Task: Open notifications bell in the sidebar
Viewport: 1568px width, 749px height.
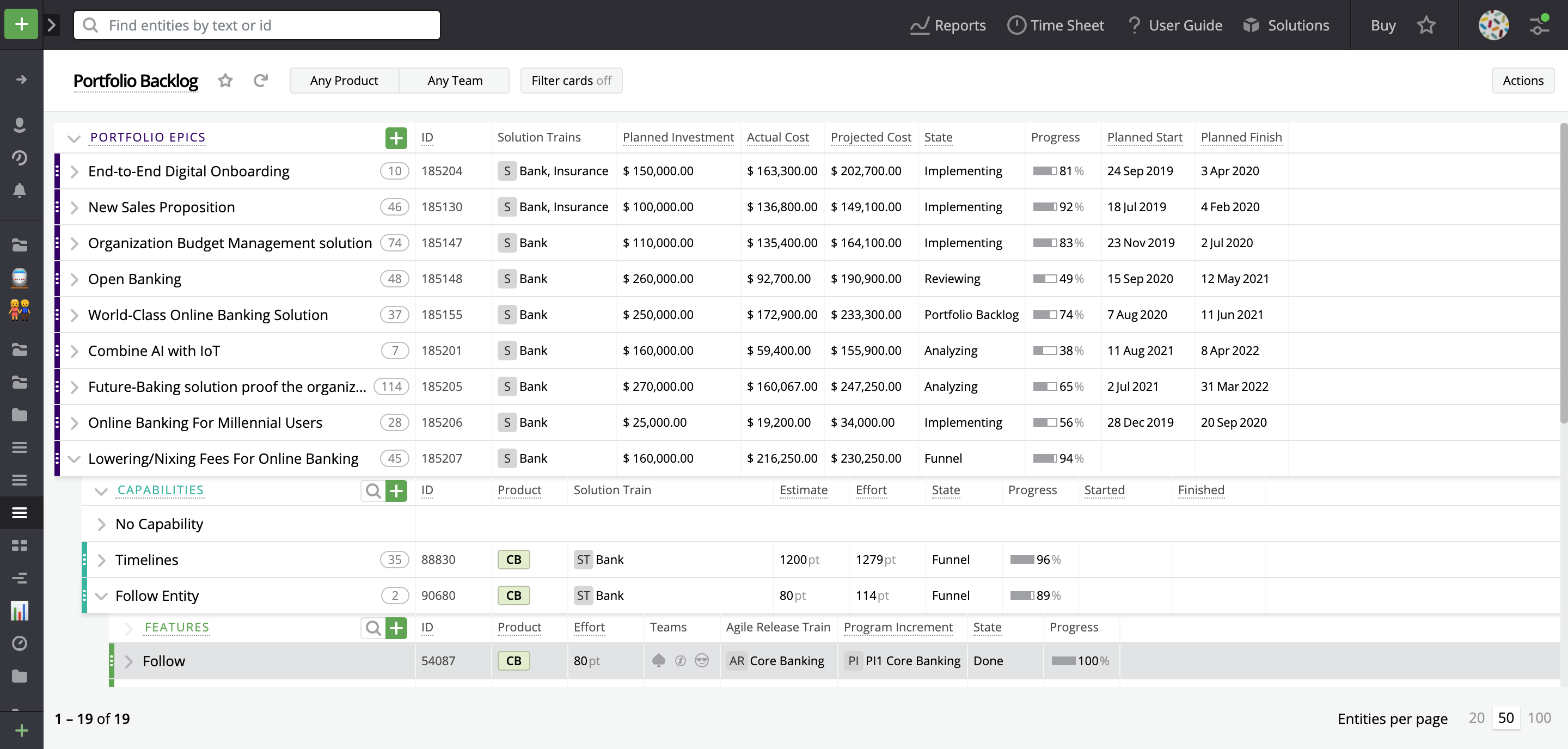Action: (x=20, y=191)
